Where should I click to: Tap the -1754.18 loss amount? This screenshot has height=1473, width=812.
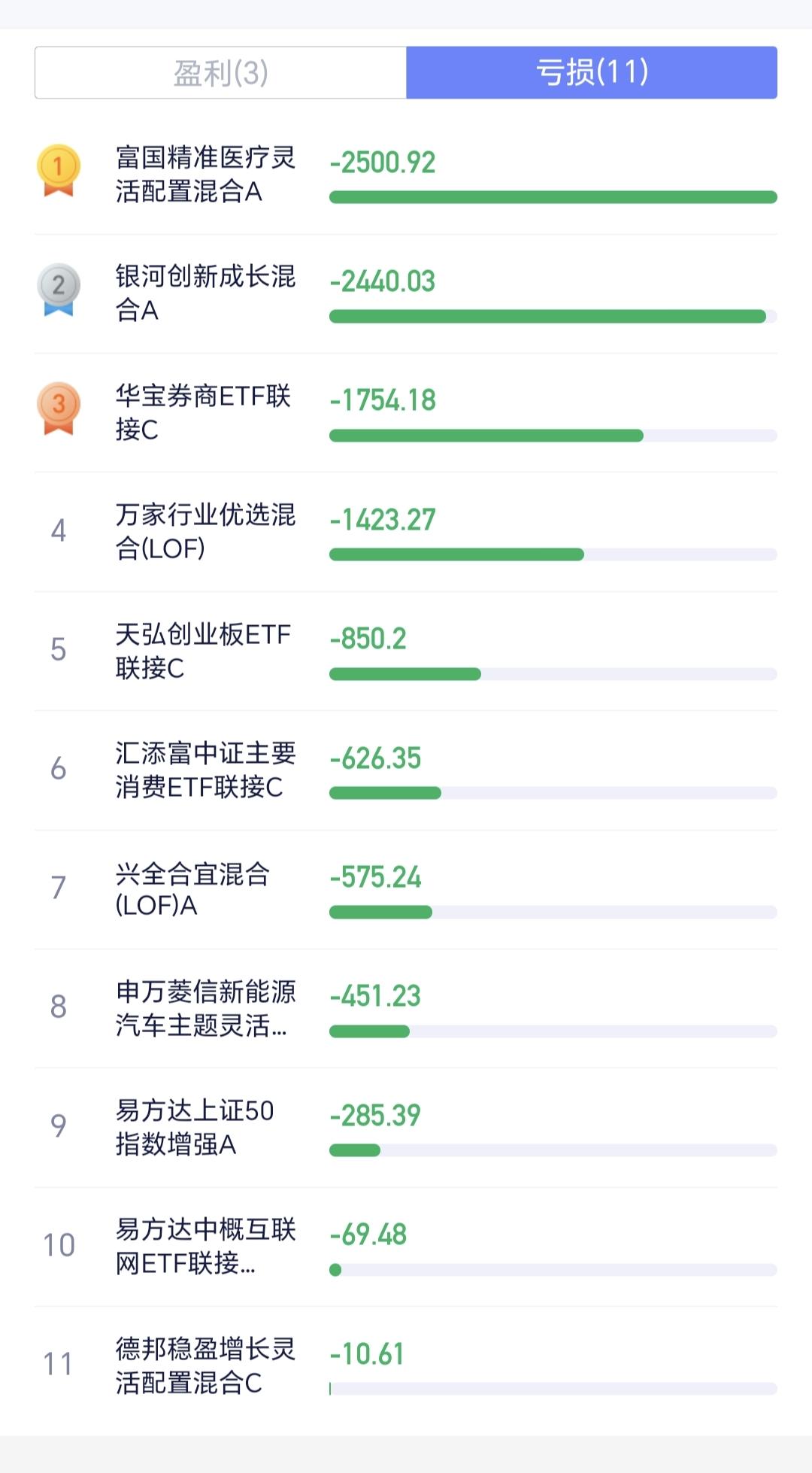click(383, 400)
